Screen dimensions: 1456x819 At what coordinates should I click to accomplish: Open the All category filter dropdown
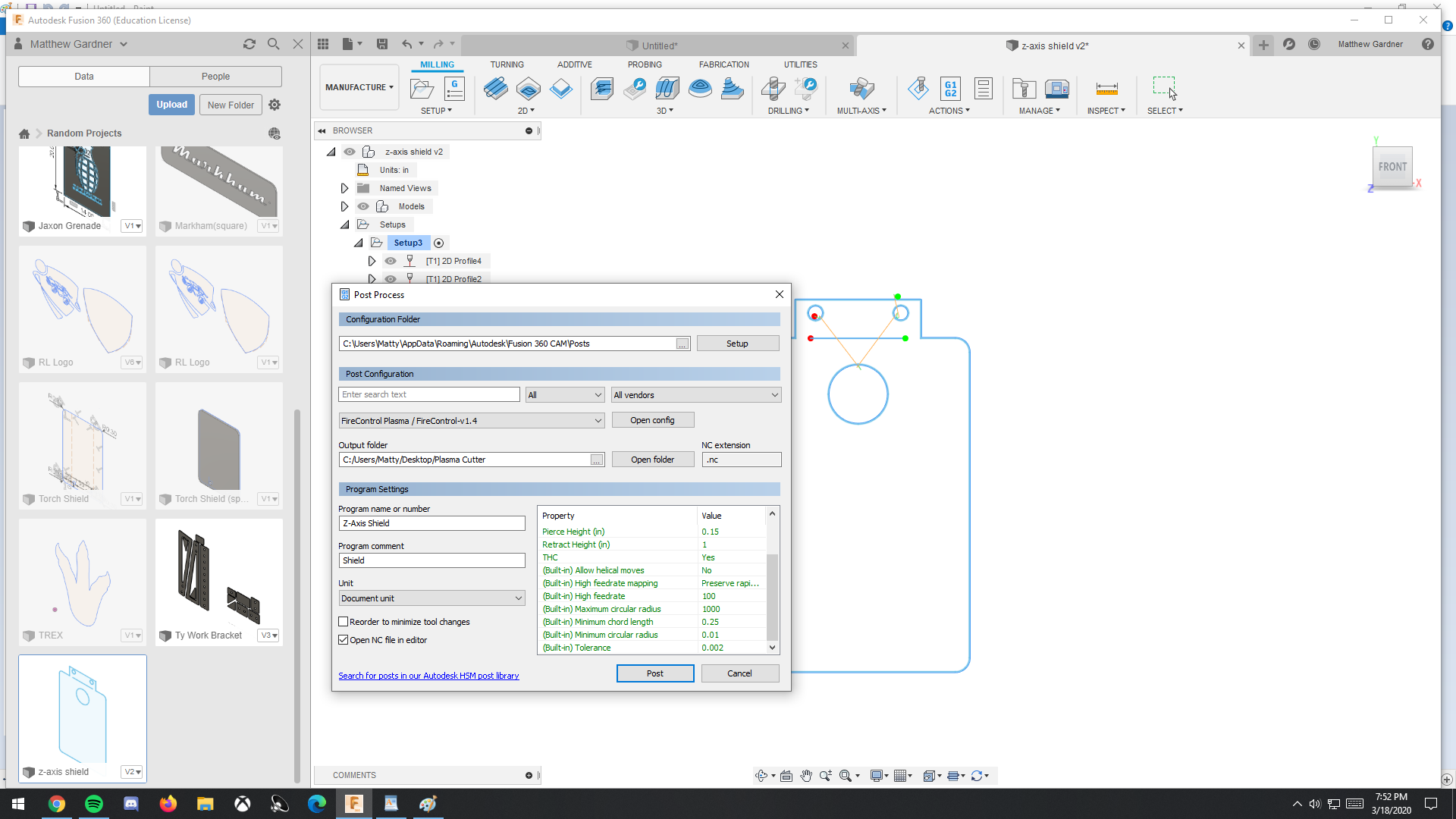[x=565, y=395]
